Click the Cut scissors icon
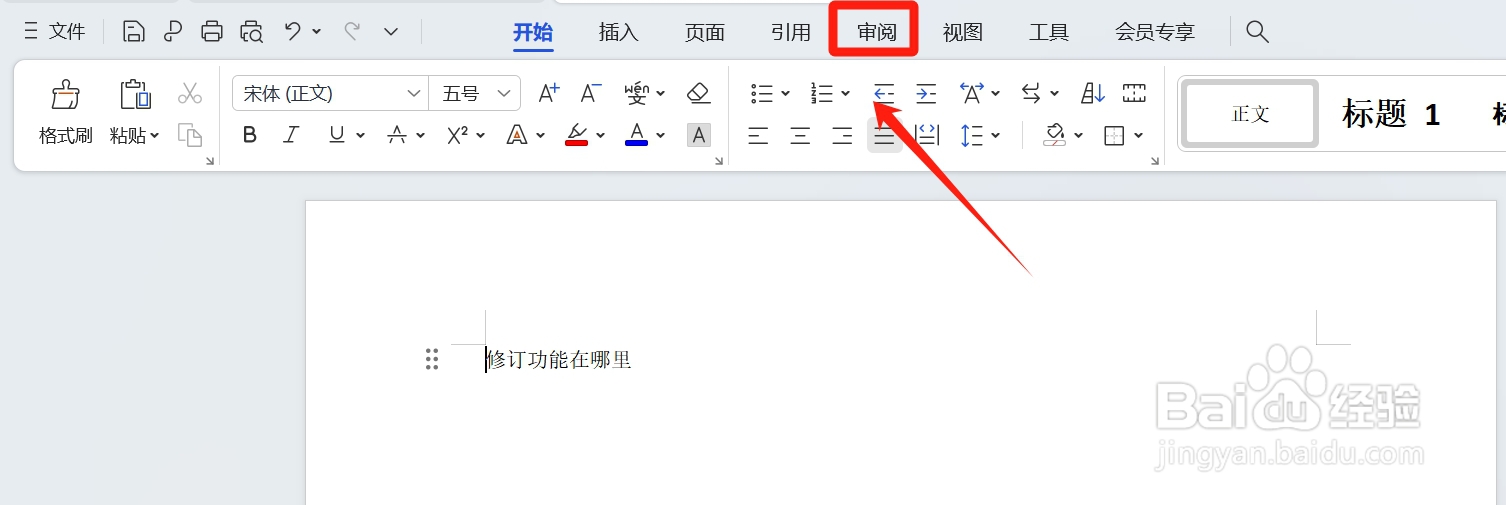1506x505 pixels. point(190,94)
